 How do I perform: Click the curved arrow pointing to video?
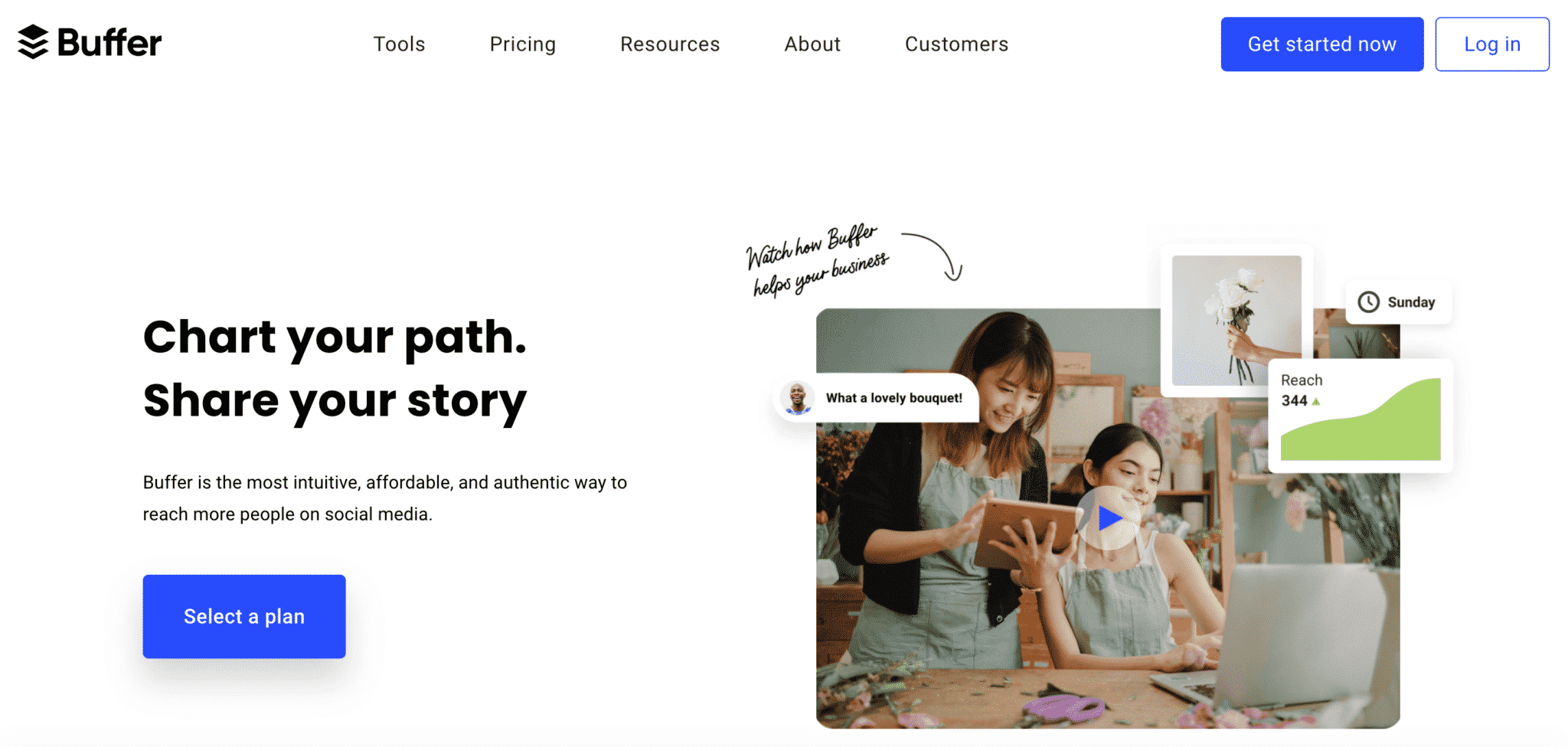pos(934,256)
